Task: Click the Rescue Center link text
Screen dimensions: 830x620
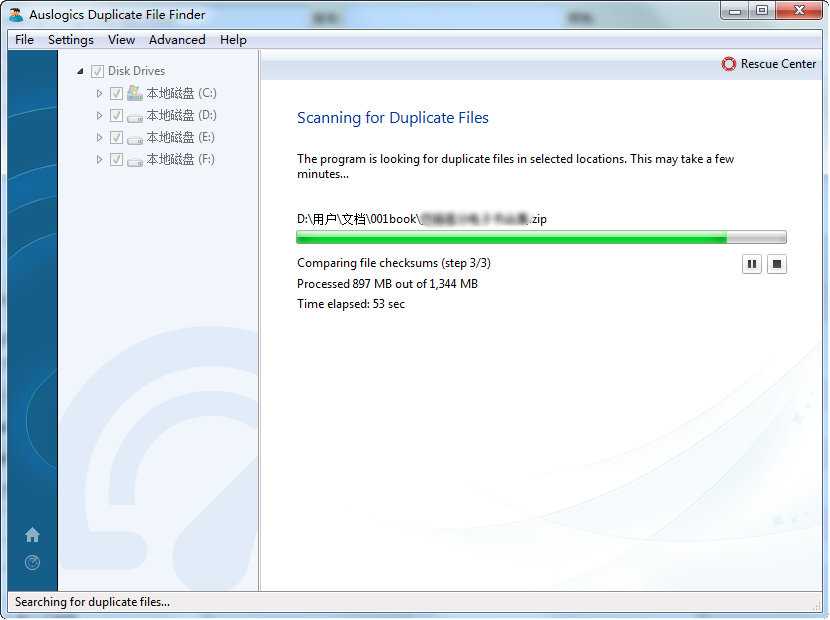Action: (778, 64)
